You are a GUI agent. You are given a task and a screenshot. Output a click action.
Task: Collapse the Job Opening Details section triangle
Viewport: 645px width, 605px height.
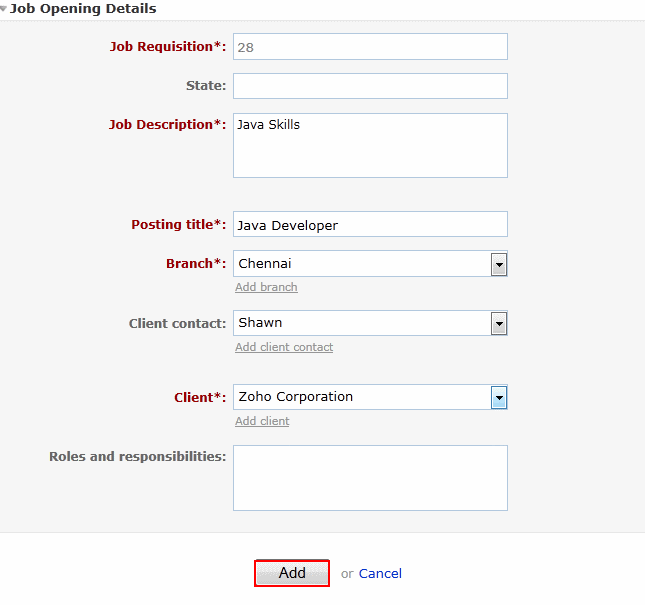tap(4, 9)
